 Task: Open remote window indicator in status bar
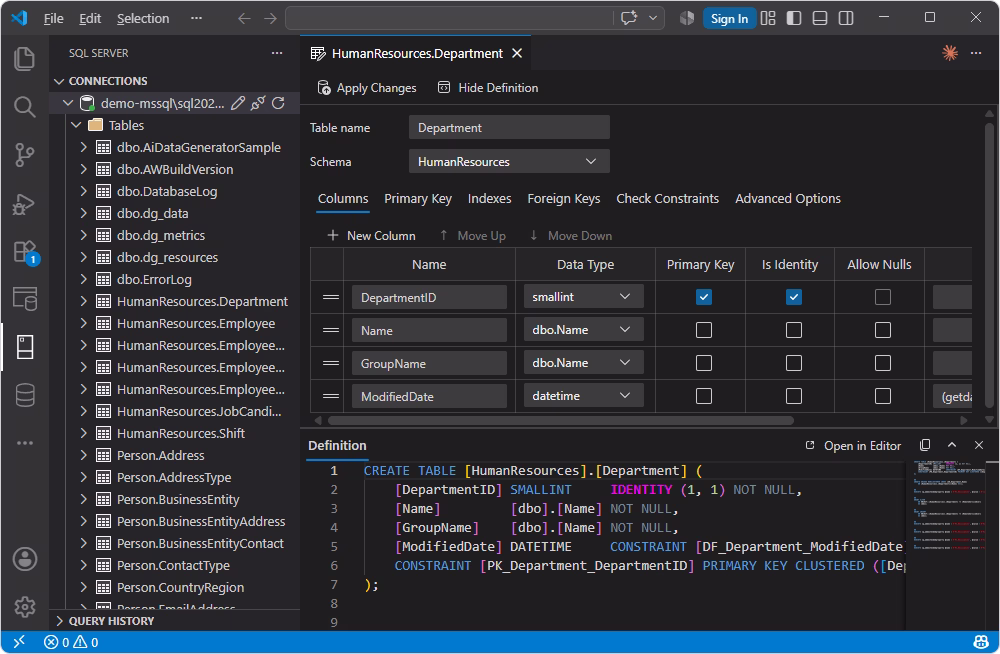(x=19, y=641)
